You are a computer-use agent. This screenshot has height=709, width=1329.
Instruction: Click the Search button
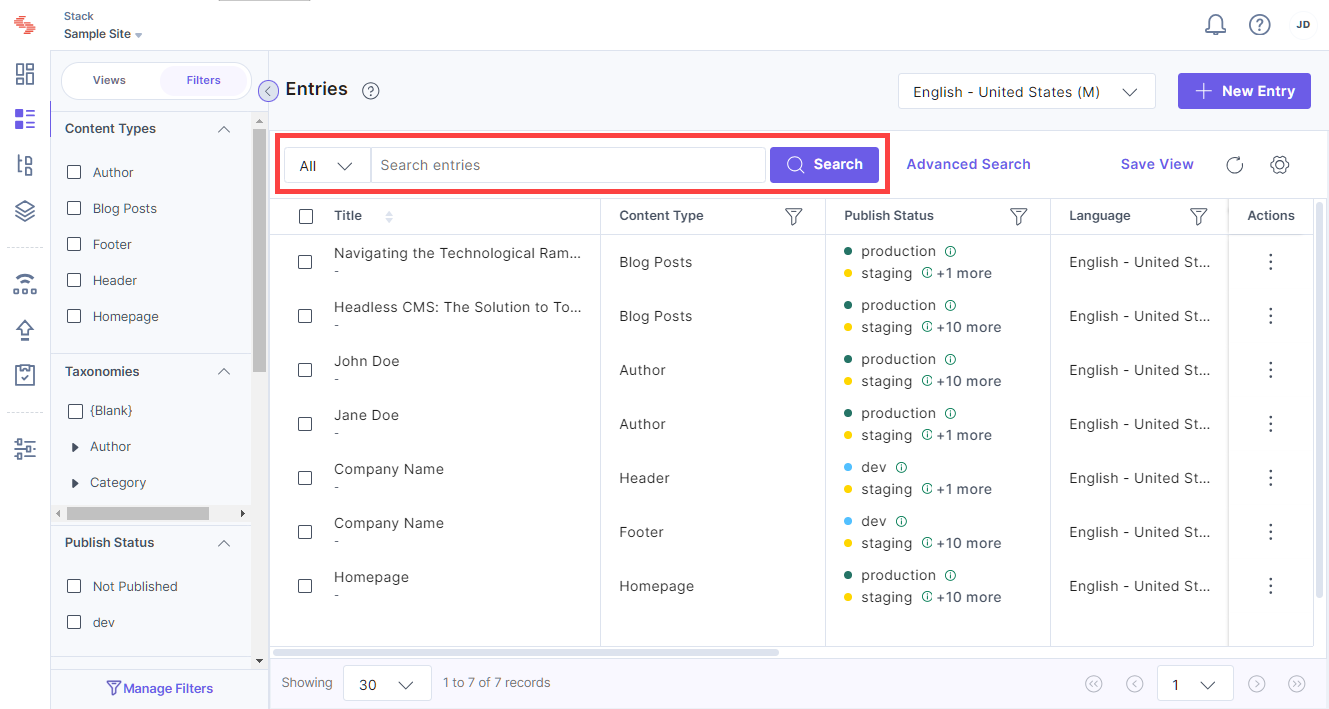pyautogui.click(x=824, y=165)
